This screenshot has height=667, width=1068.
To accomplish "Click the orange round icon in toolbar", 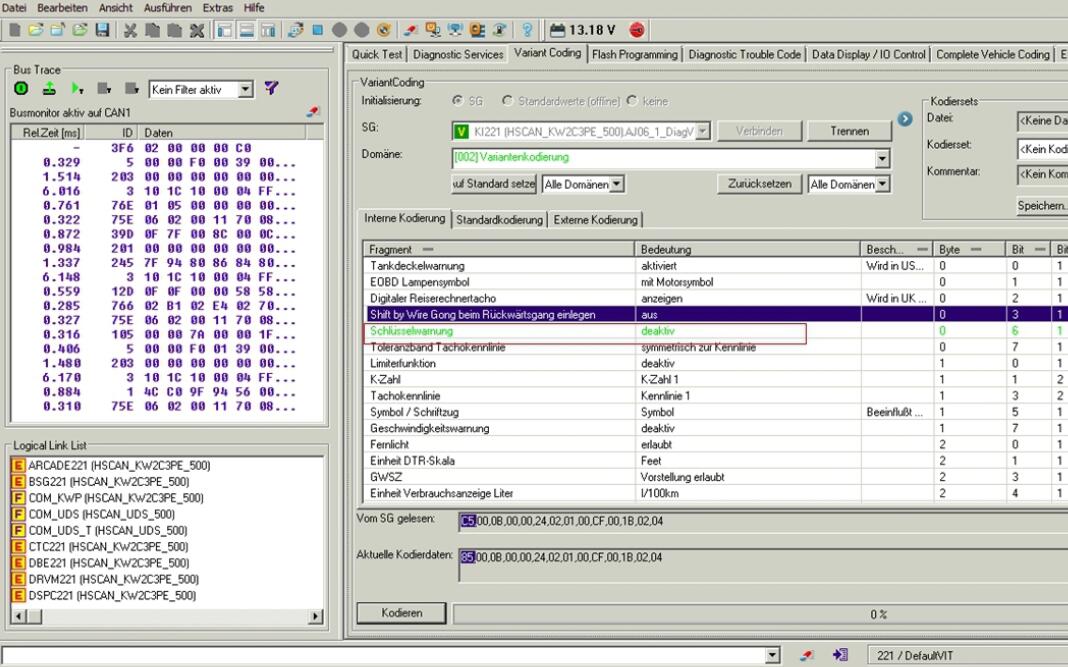I will tap(383, 30).
